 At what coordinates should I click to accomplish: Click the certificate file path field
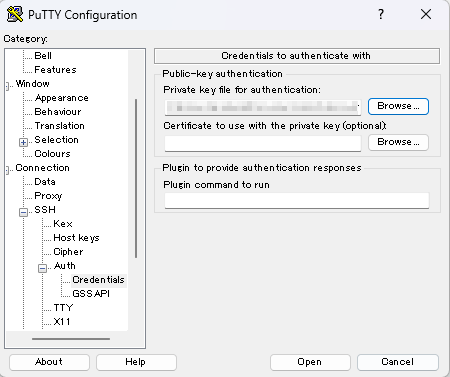[263, 143]
